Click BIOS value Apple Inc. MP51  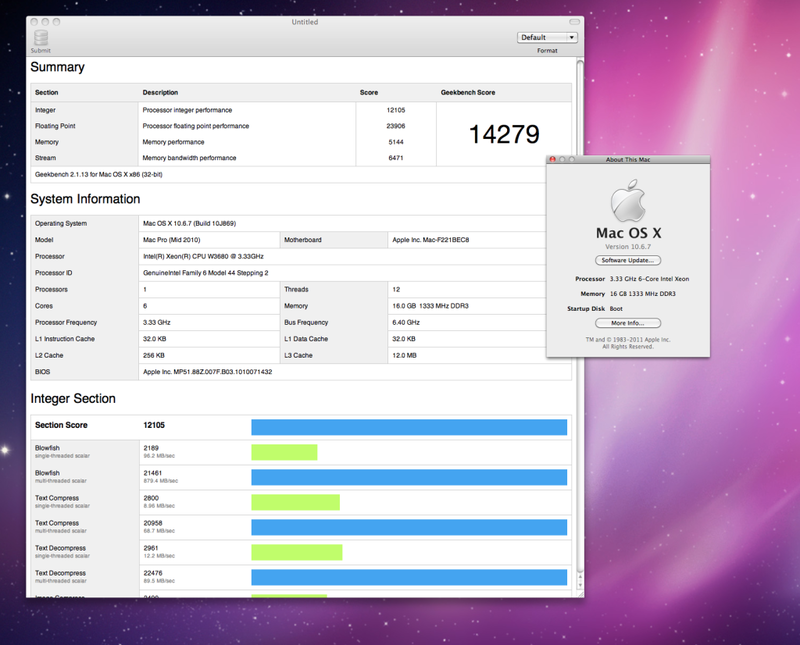[x=207, y=372]
